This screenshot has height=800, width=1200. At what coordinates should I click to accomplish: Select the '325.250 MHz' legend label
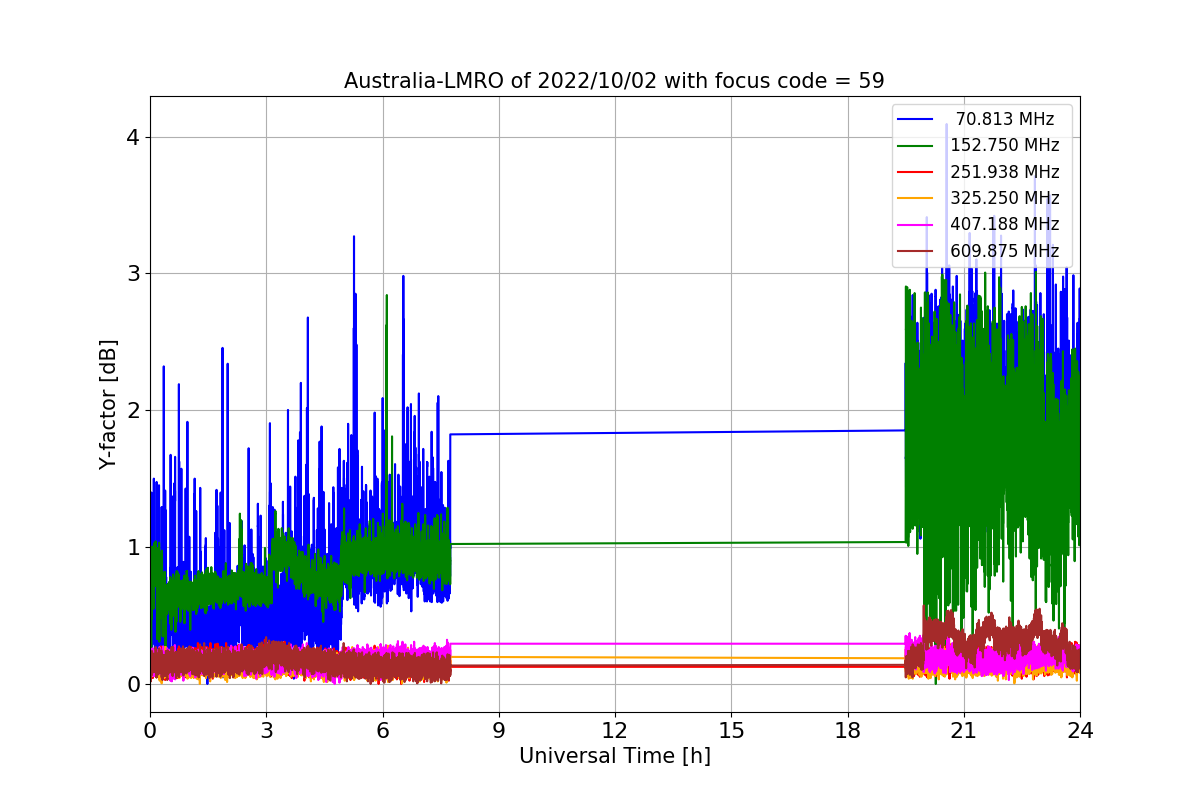tap(1005, 198)
